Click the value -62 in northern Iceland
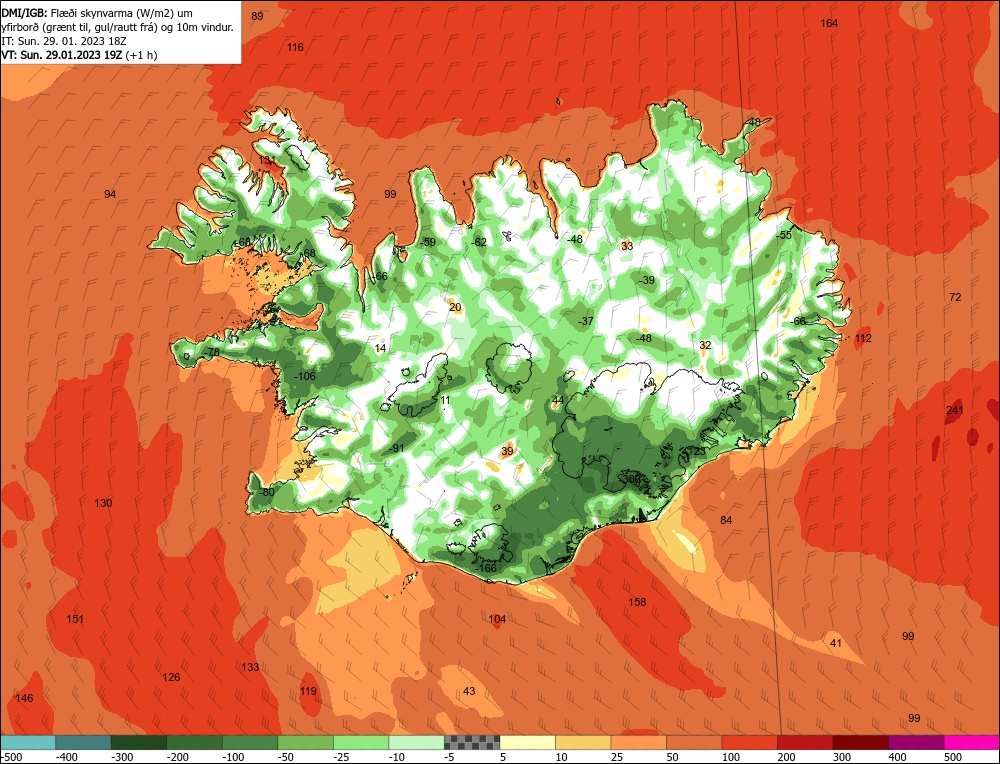 coord(478,242)
